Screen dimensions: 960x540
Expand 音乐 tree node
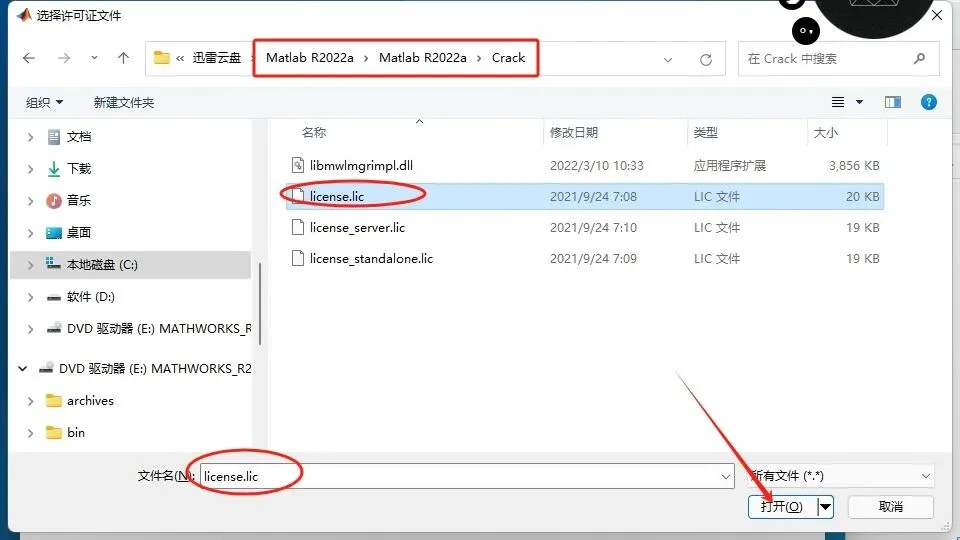30,201
